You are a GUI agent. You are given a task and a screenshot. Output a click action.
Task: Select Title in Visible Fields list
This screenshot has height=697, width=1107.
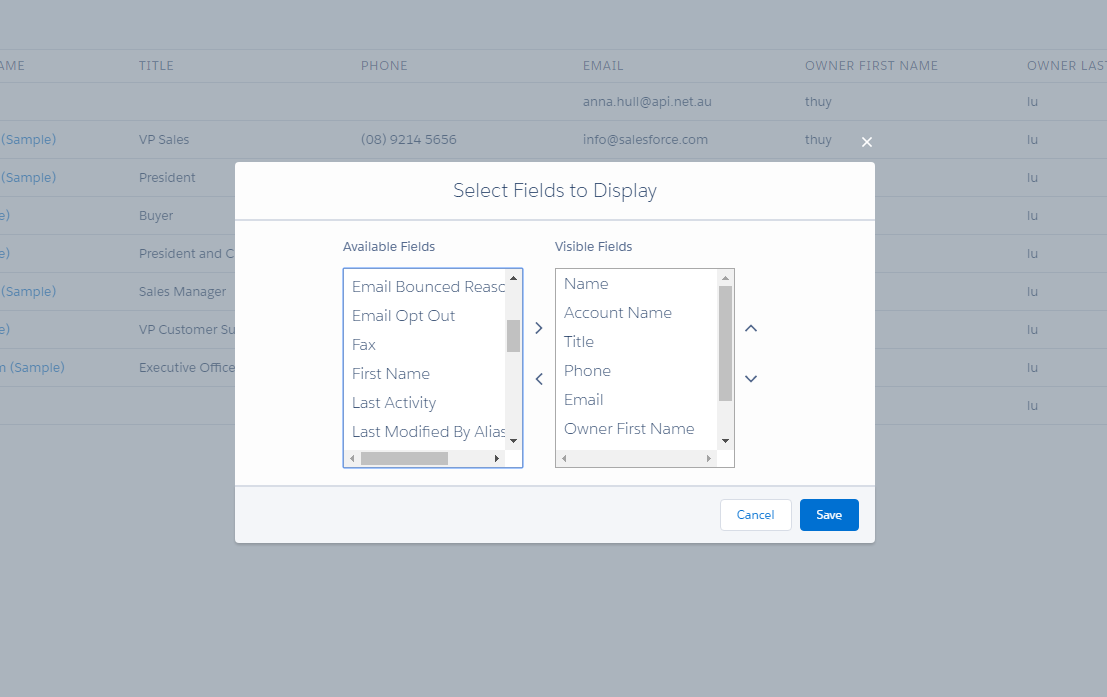point(579,342)
